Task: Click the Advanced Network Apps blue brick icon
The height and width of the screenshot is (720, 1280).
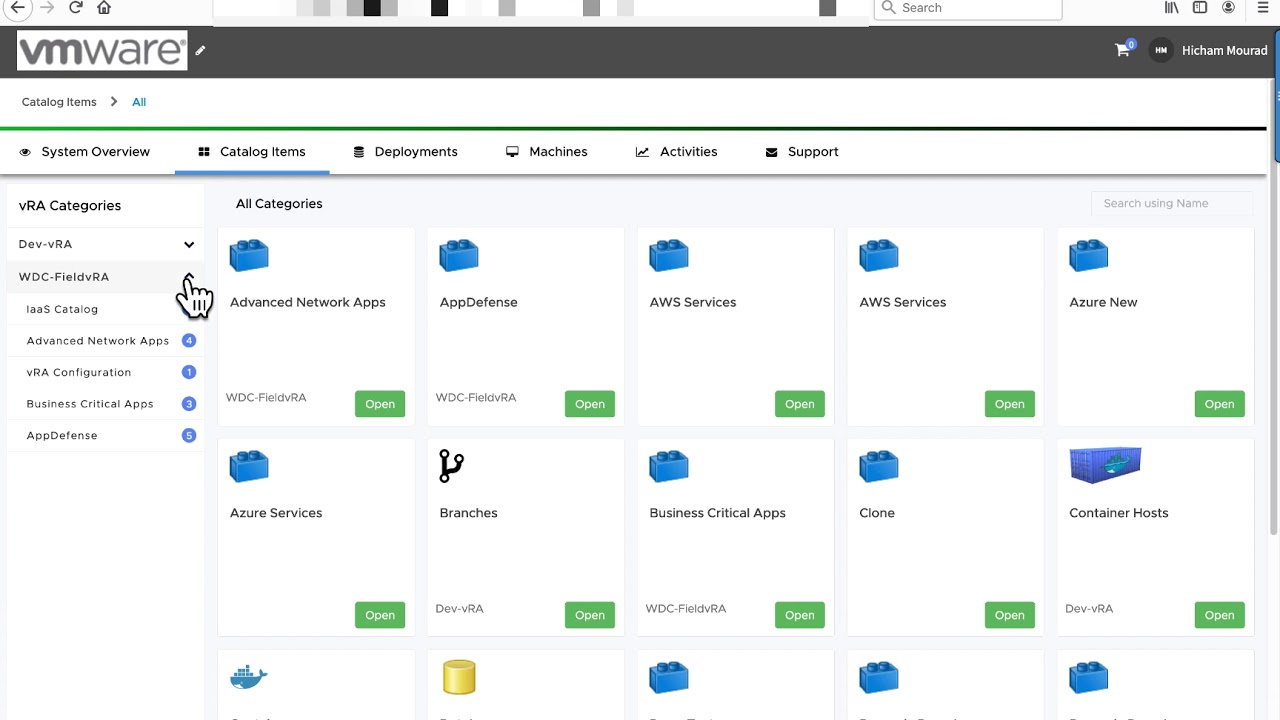Action: coord(248,255)
